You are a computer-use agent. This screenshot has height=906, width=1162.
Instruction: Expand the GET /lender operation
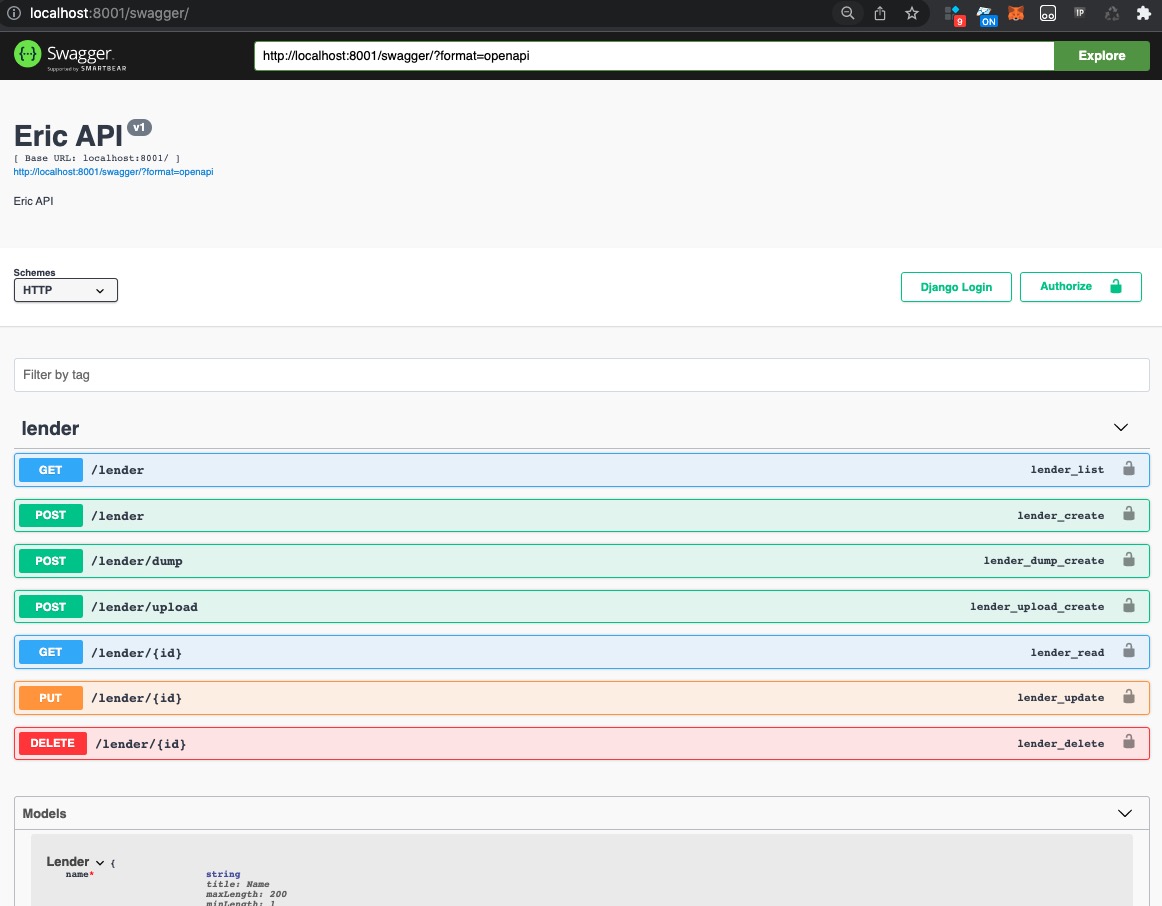582,470
